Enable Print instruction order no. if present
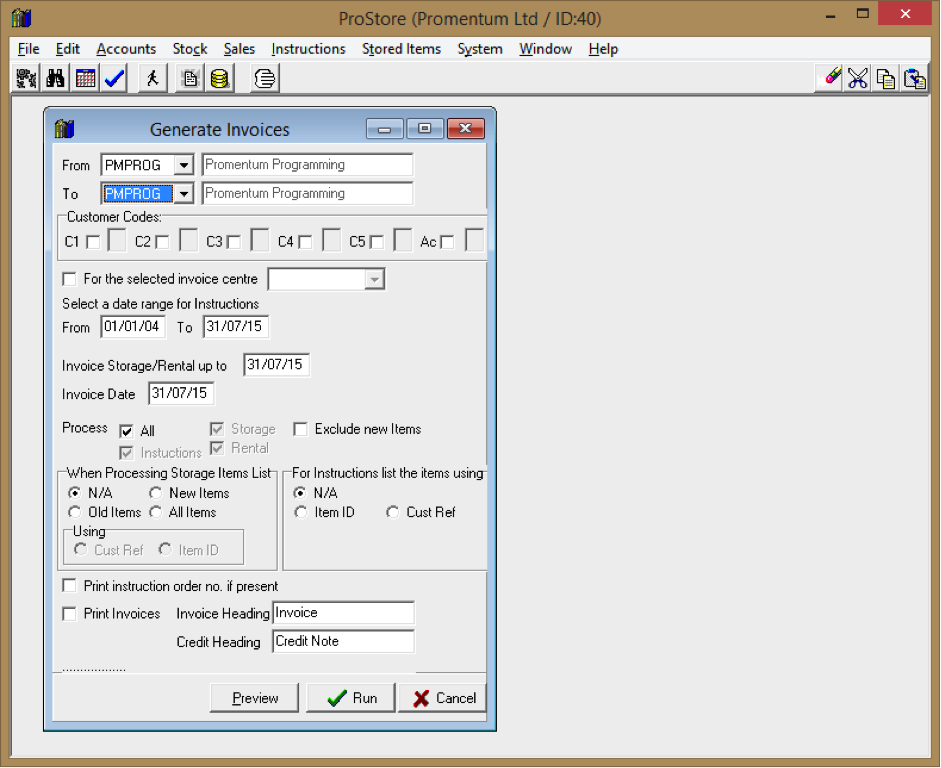 point(70,586)
